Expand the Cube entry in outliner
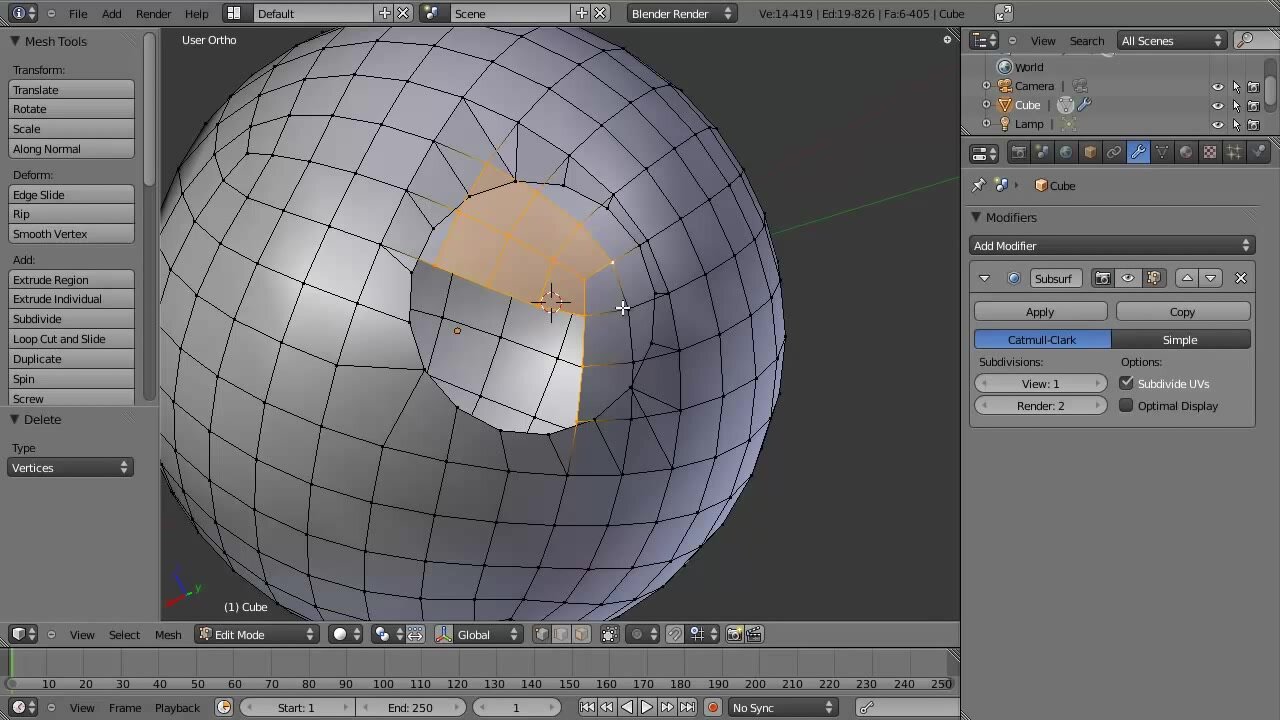The height and width of the screenshot is (720, 1280). (x=986, y=105)
